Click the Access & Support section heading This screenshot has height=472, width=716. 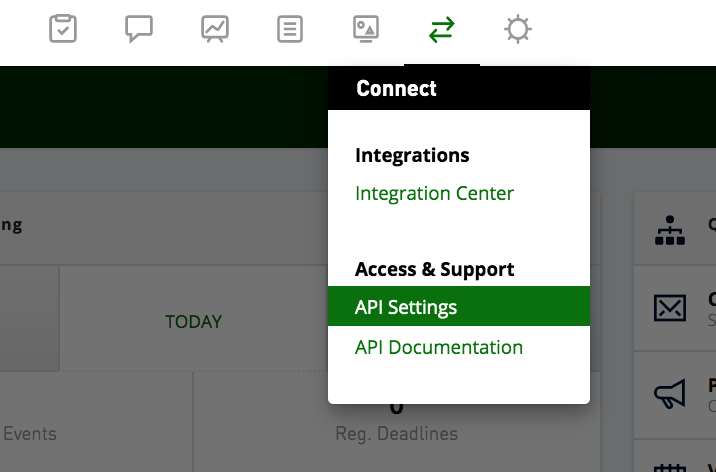point(434,269)
